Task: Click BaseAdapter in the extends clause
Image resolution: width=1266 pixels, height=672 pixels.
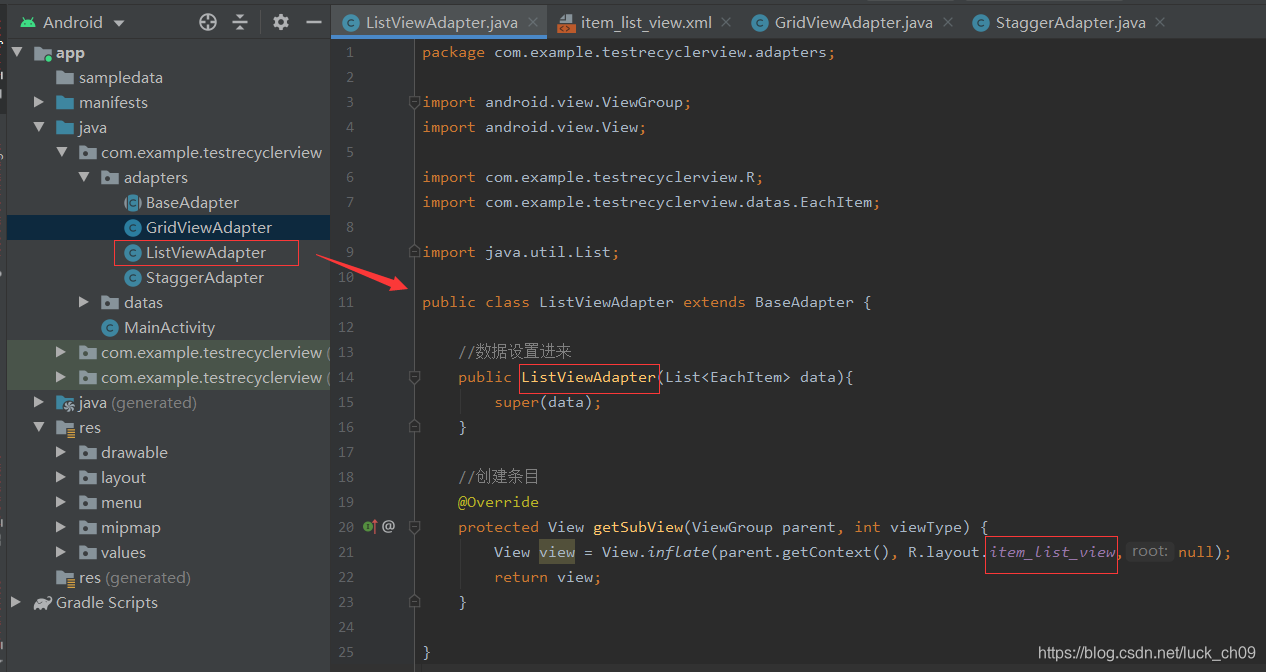Action: click(x=804, y=302)
